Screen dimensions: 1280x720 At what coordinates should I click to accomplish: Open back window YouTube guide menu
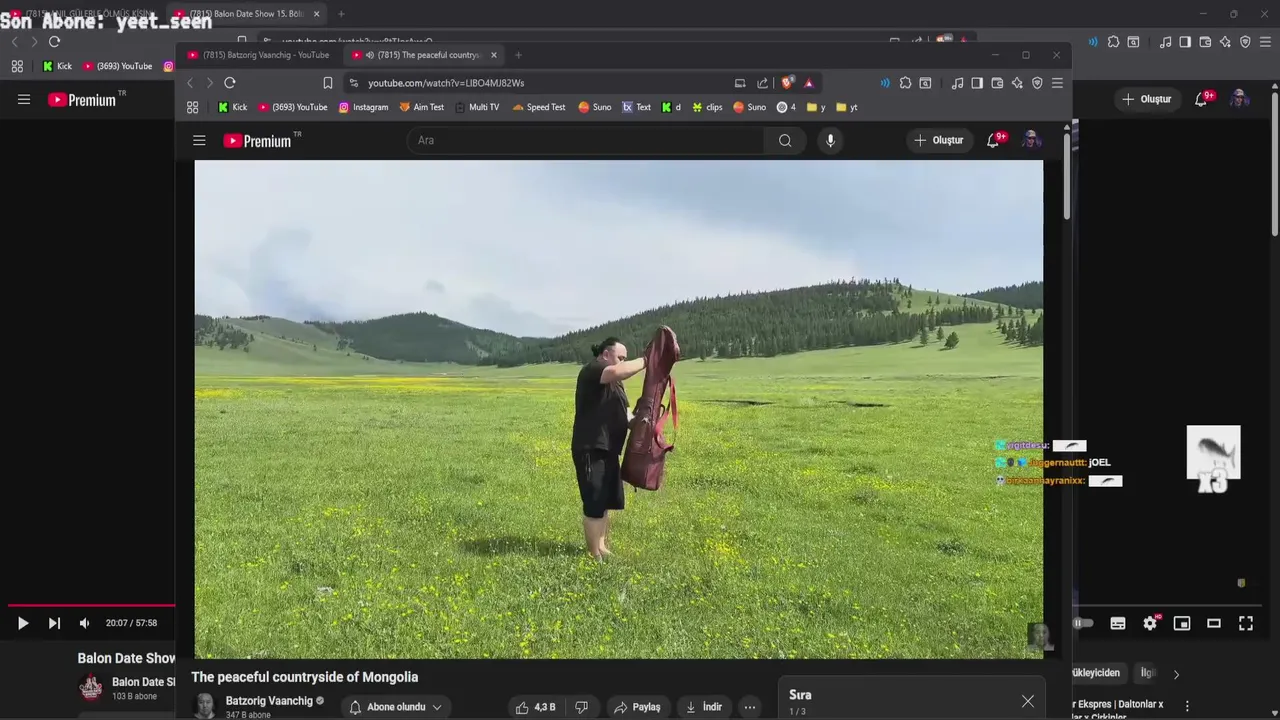click(24, 99)
